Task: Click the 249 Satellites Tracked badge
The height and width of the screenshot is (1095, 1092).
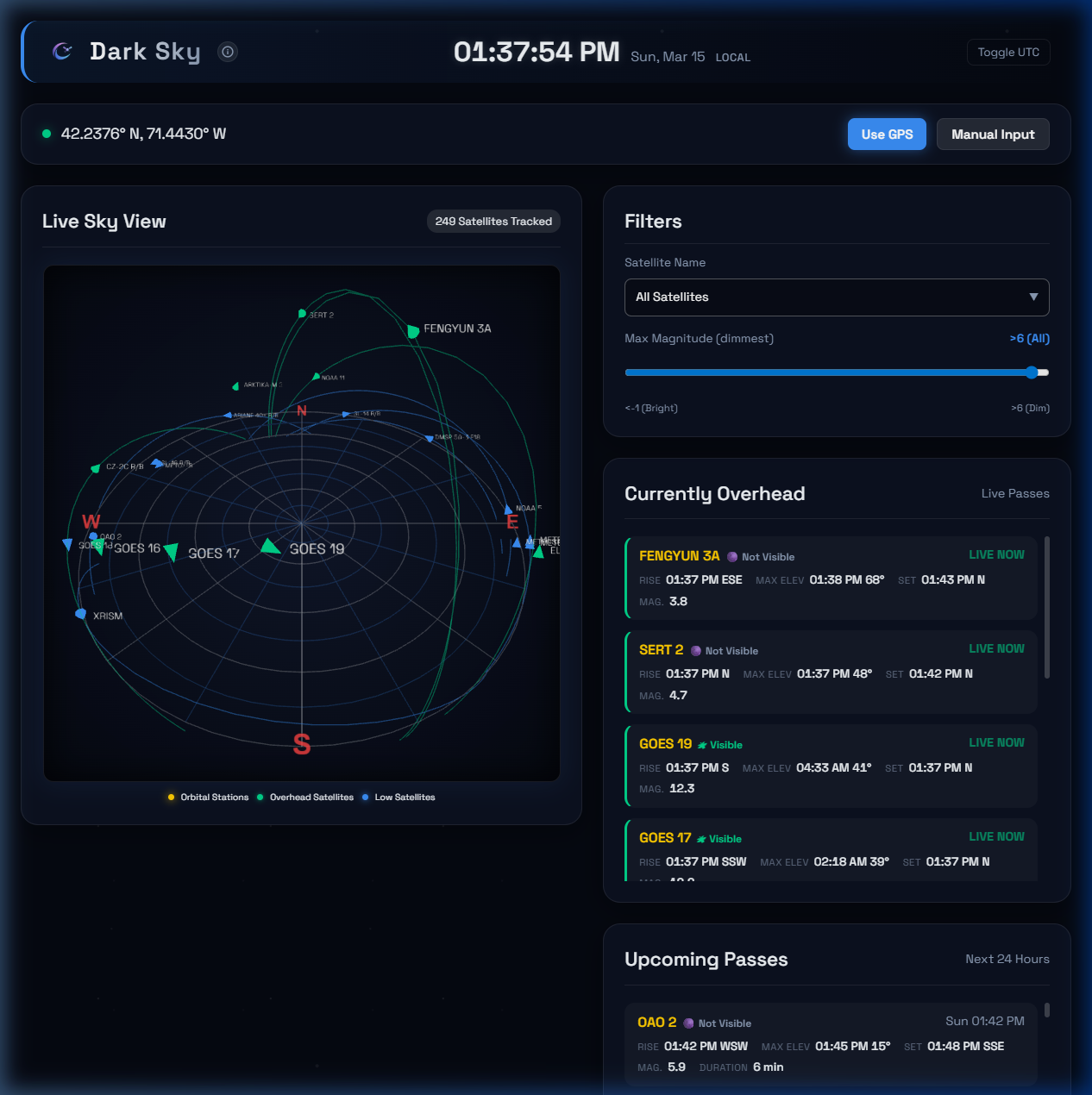Action: pyautogui.click(x=493, y=221)
